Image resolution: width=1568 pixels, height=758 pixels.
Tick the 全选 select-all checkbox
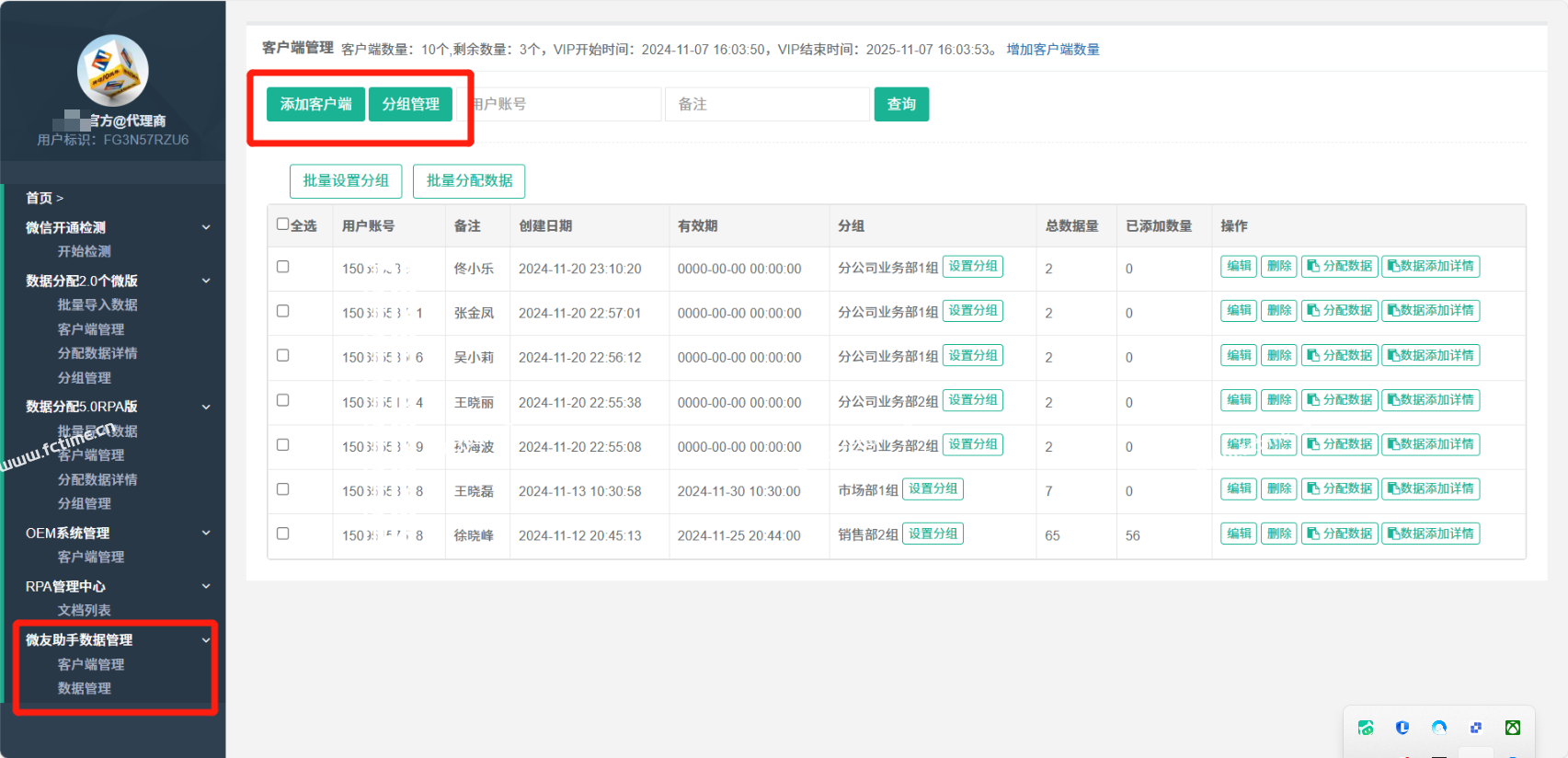coord(283,224)
